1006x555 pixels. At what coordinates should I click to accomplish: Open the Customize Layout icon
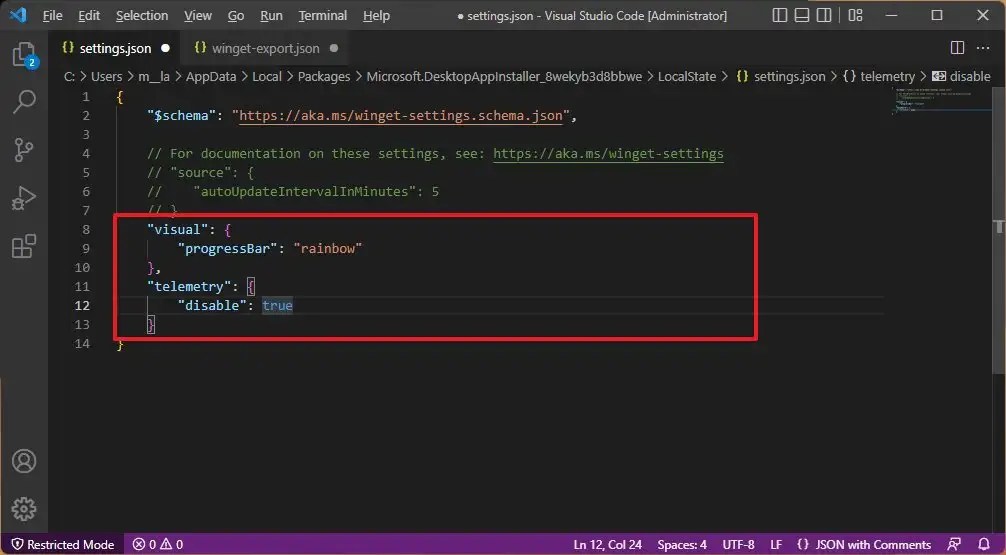(855, 15)
